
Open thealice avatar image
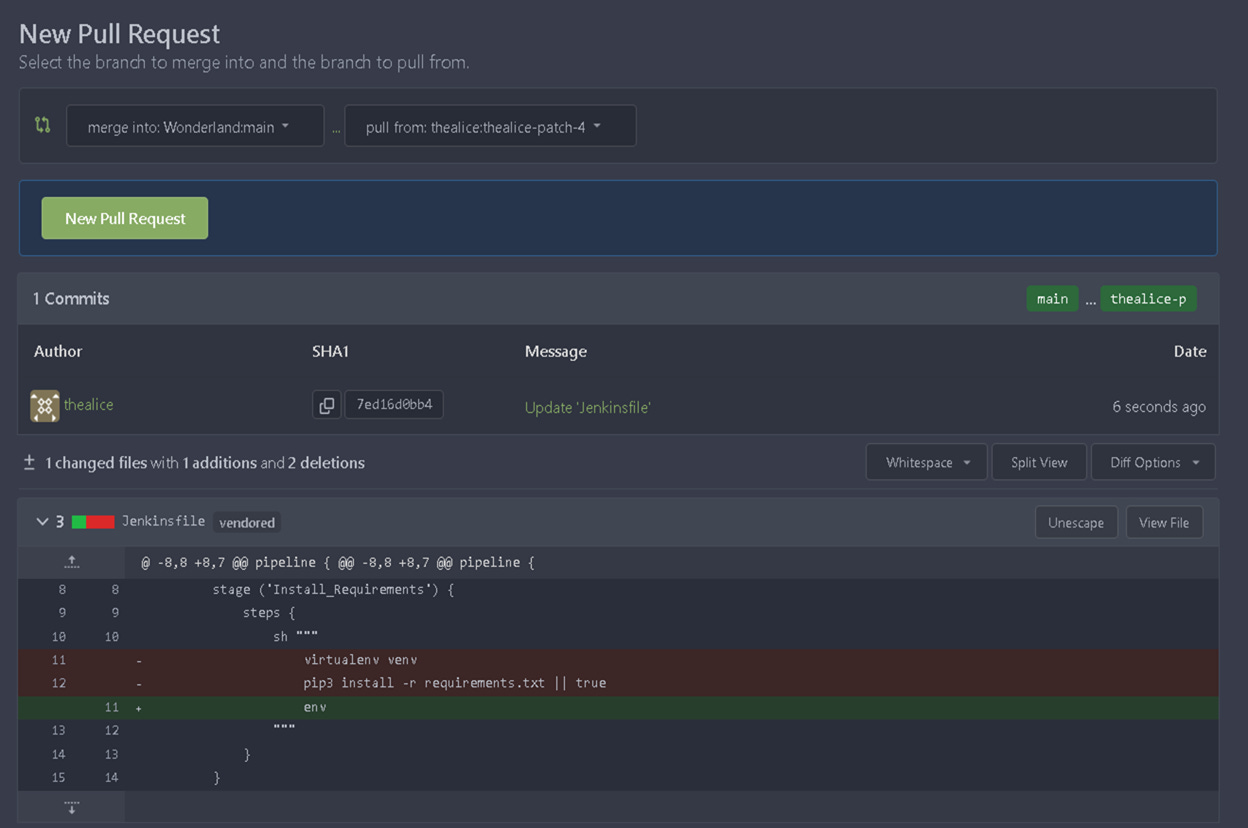click(45, 406)
